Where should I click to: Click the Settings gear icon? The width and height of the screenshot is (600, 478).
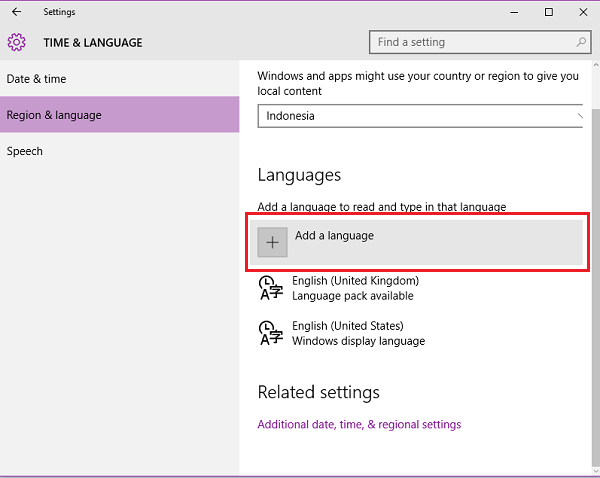click(x=16, y=42)
